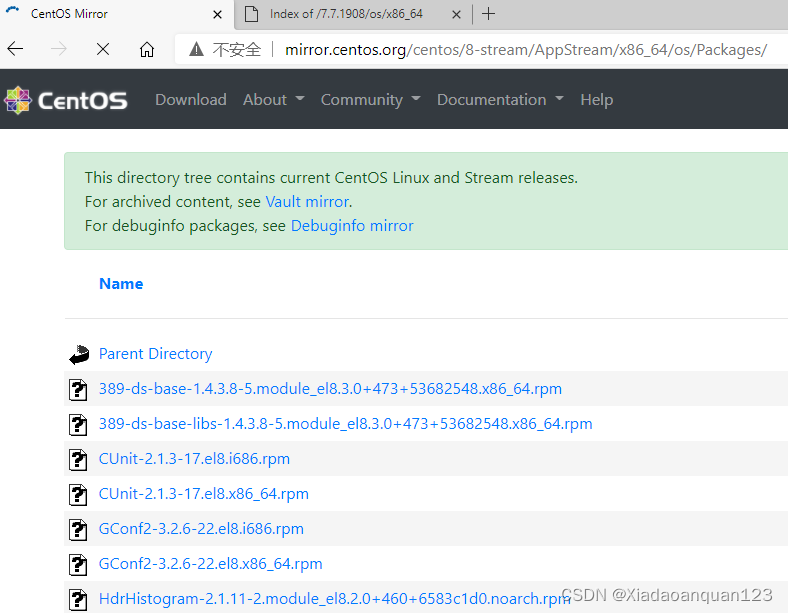Close the Index of /7.7.1908 tab
Image resolution: width=788 pixels, height=613 pixels.
[x=456, y=15]
